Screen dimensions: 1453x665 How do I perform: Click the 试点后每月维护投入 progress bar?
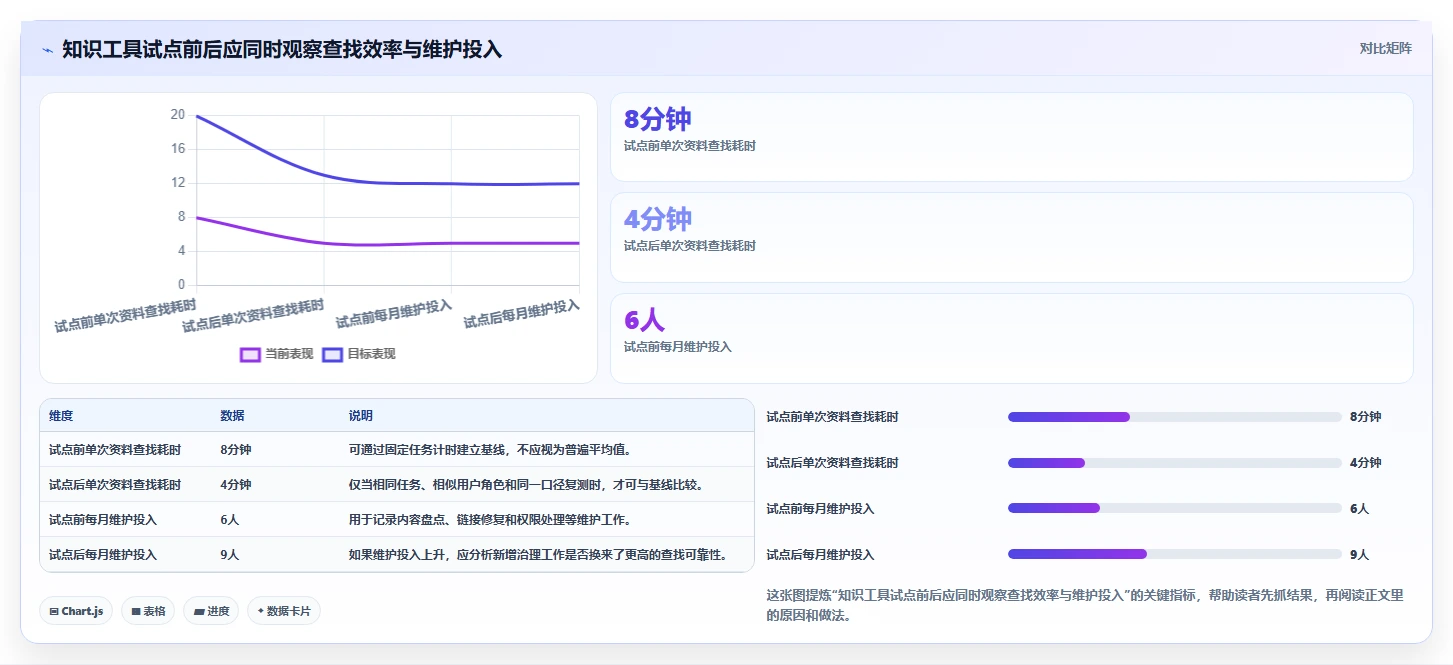pos(1175,554)
